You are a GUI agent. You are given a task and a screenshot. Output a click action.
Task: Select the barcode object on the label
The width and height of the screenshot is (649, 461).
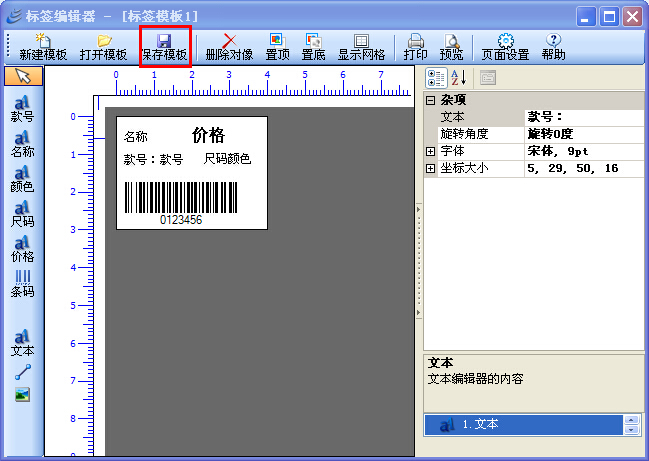181,198
